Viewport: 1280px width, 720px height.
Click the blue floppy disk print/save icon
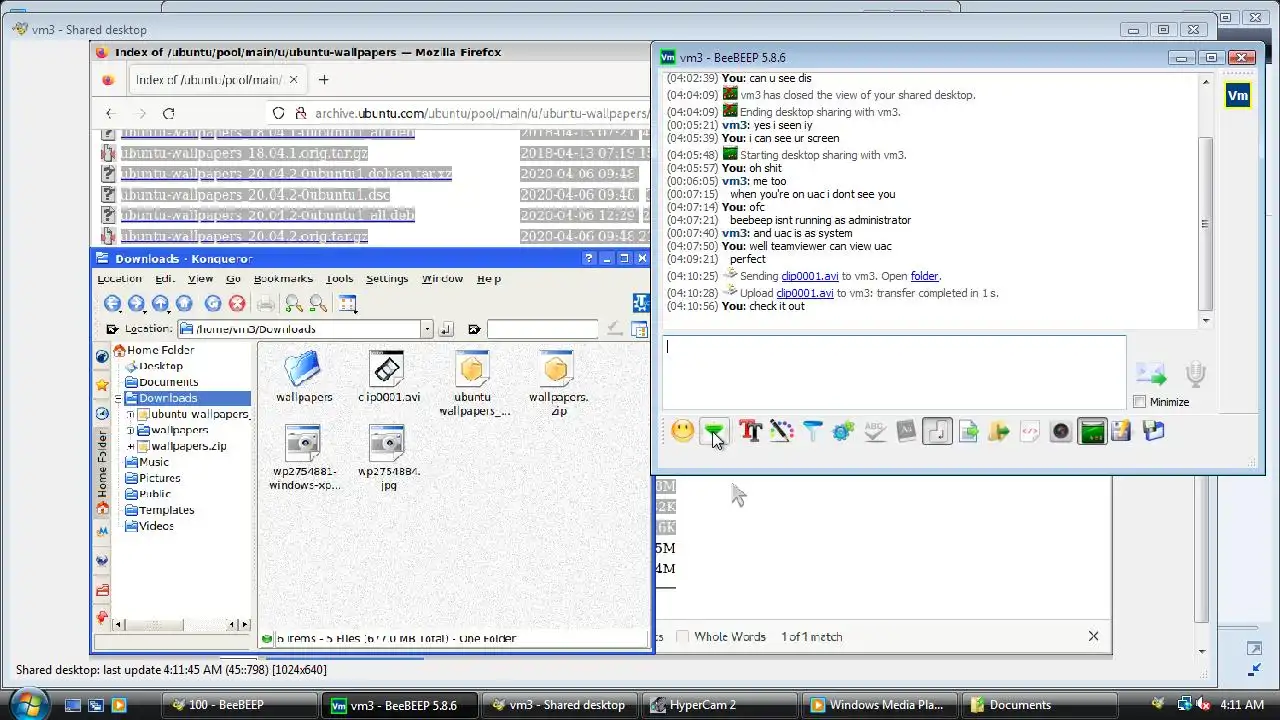click(x=1153, y=431)
